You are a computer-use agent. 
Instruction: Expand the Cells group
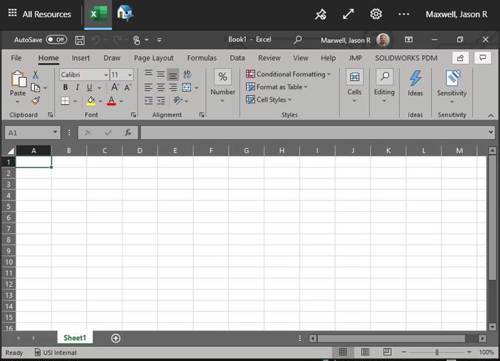pos(354,86)
